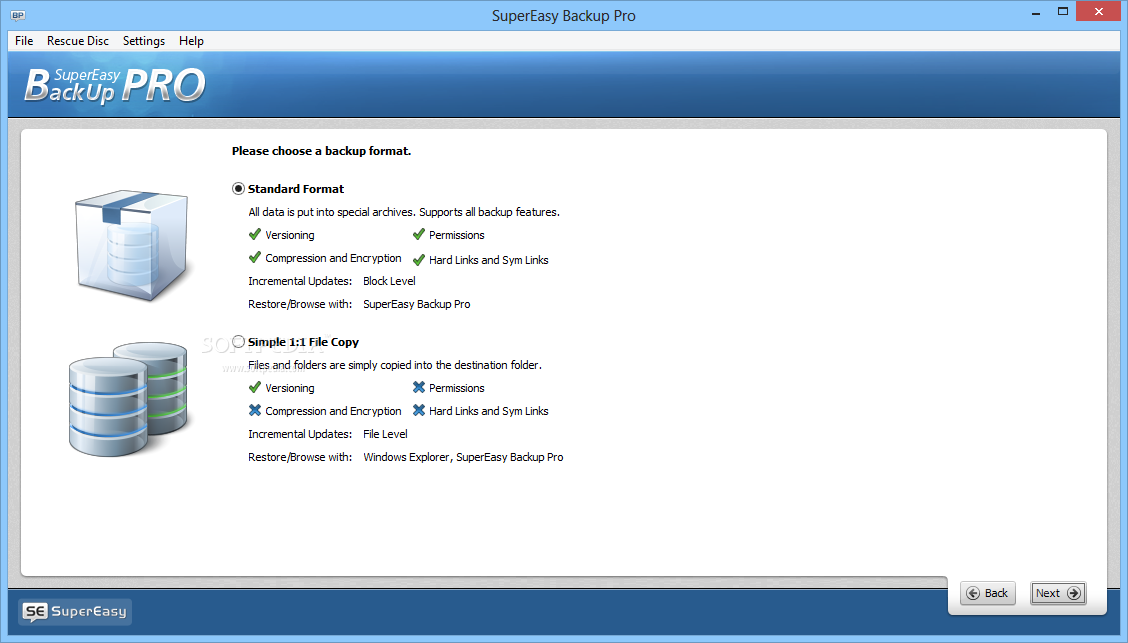Viewport: 1128px width, 643px height.
Task: Click "Windows Explorer, SuperEasy Backup Pro" restore text
Action: 463,457
